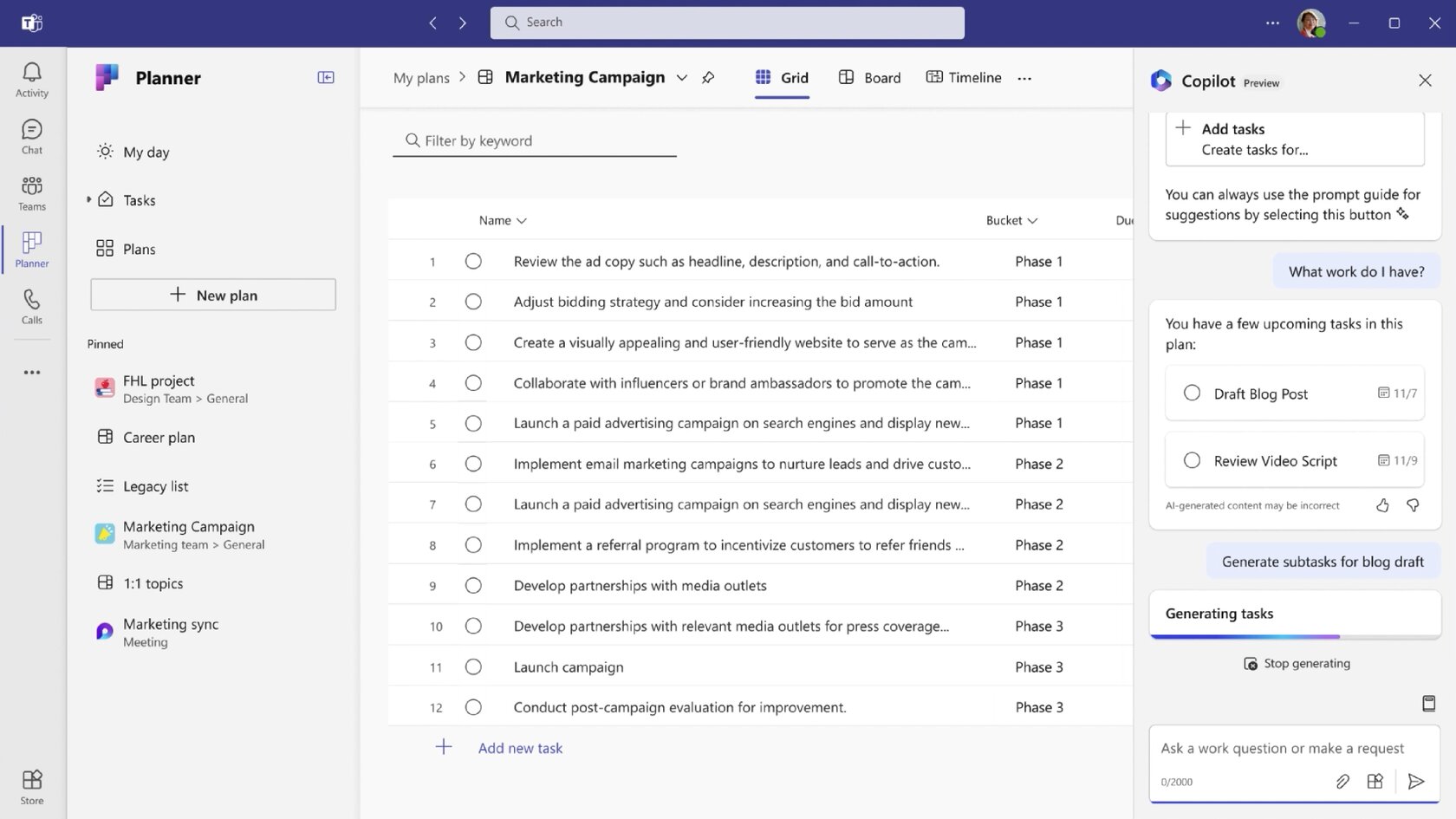This screenshot has width=1456, height=819.
Task: Stop generating Copilot tasks
Action: (1297, 664)
